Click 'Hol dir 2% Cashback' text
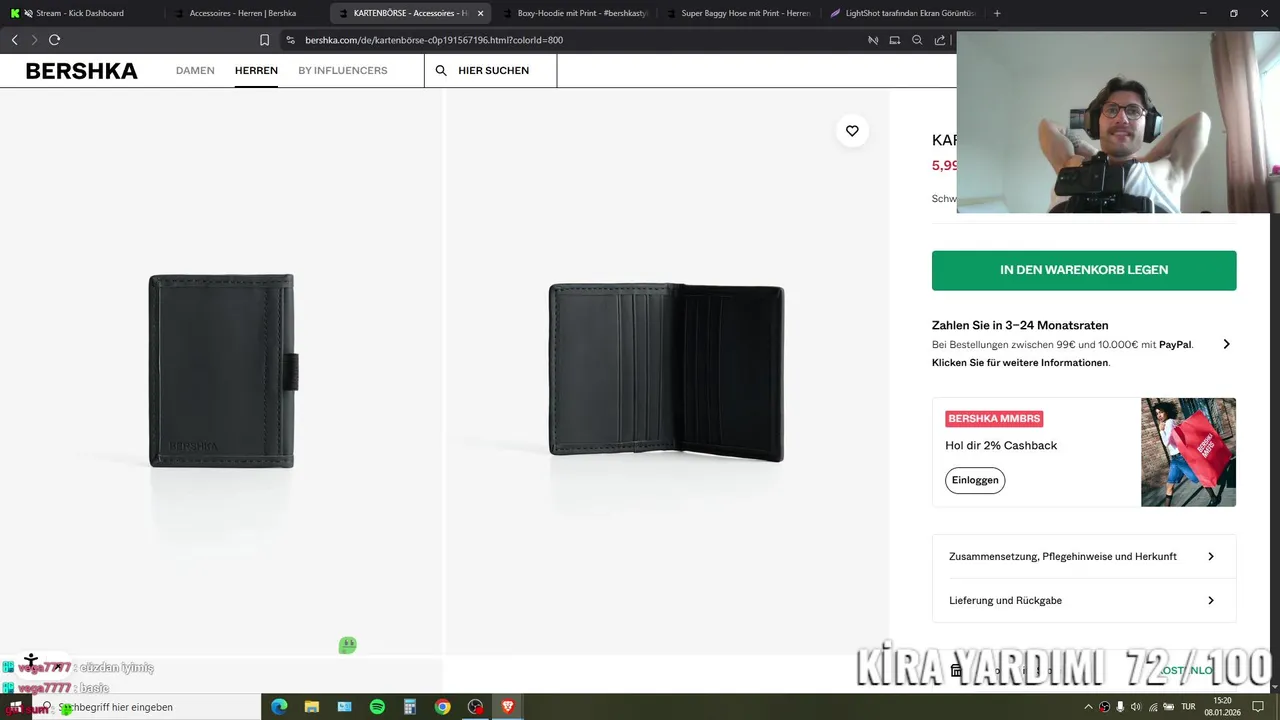1280x720 pixels. 1001,446
